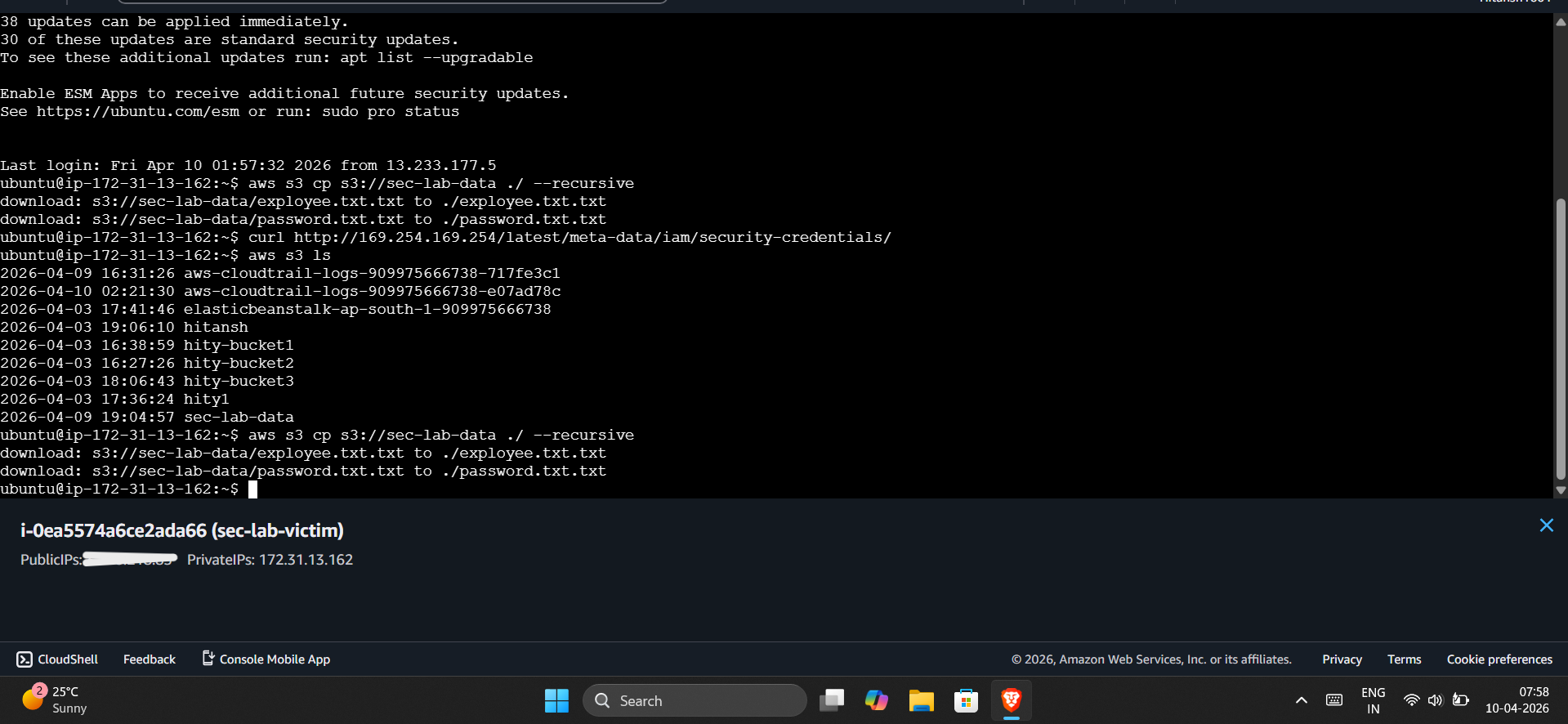Open the Windows Start menu

point(556,700)
